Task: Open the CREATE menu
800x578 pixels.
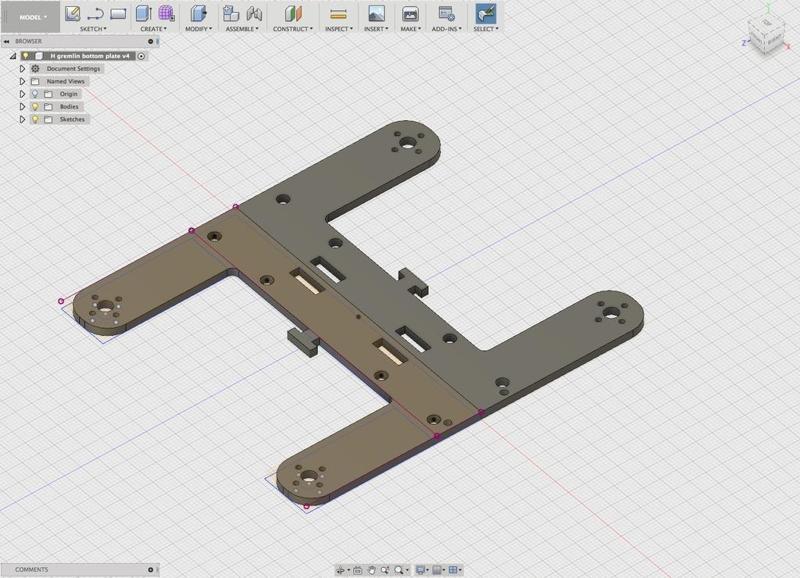Action: pyautogui.click(x=154, y=29)
